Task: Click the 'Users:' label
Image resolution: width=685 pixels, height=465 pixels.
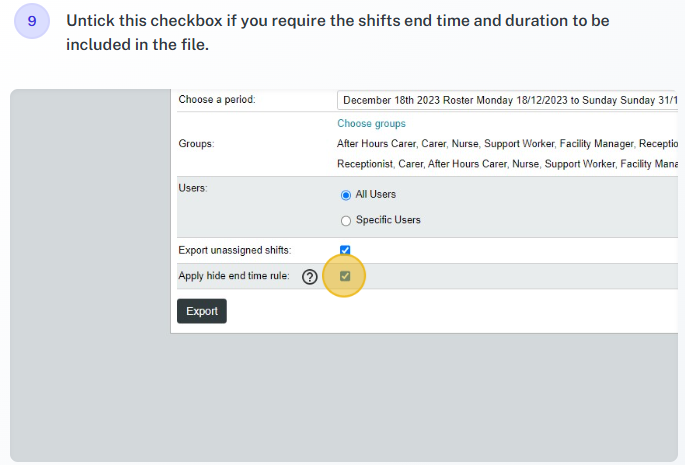Action: tap(193, 188)
